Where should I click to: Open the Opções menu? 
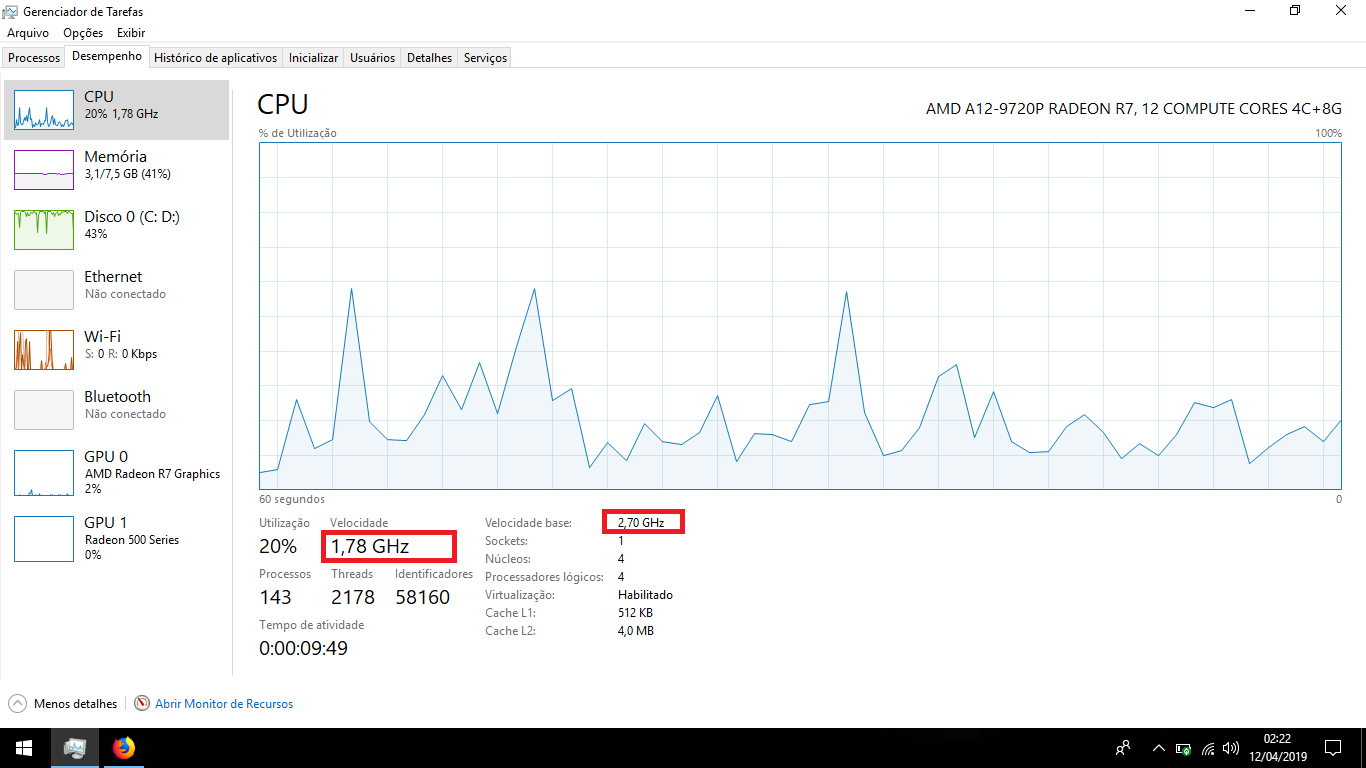pyautogui.click(x=83, y=33)
